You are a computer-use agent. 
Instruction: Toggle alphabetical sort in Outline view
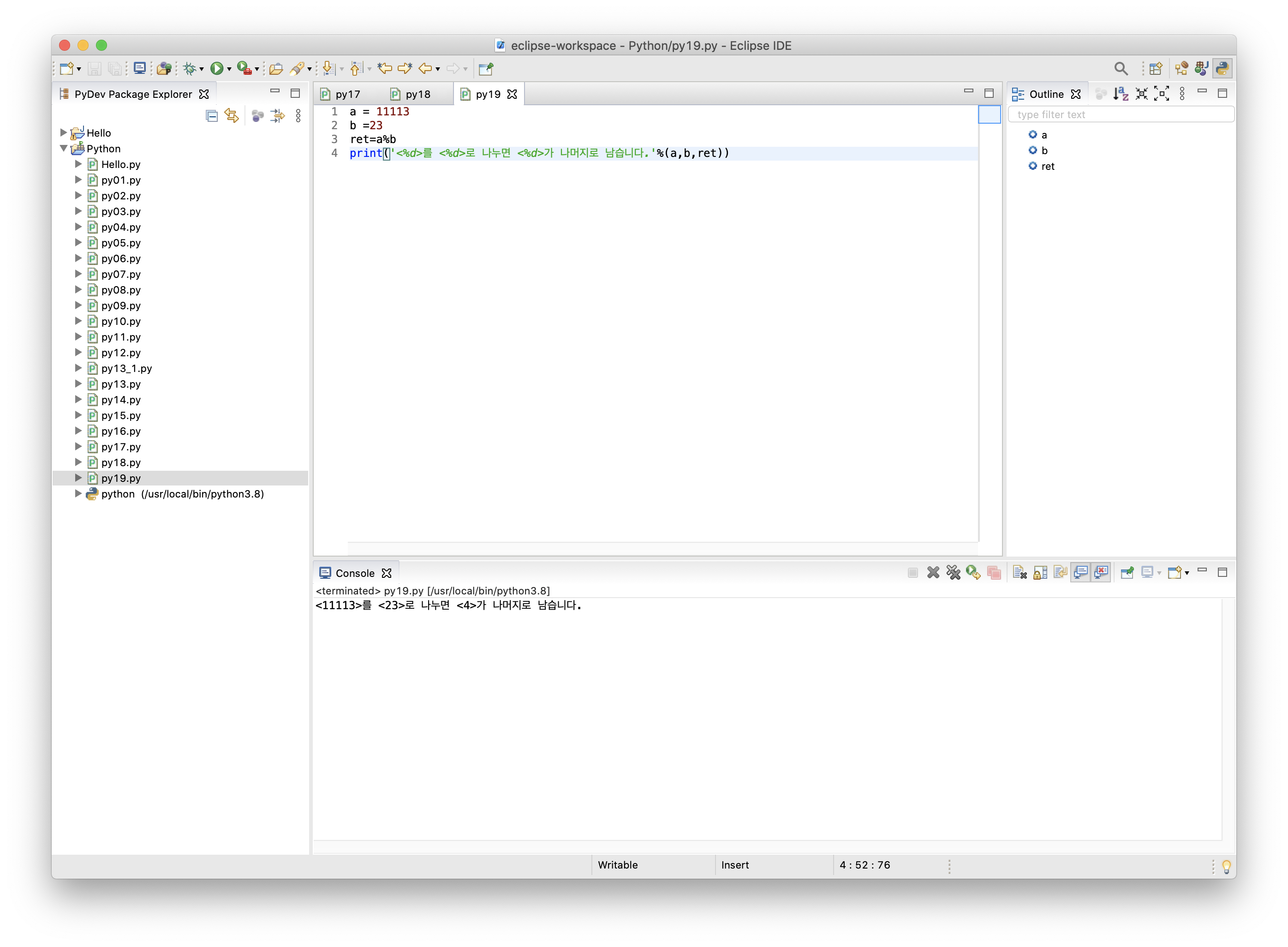click(x=1121, y=94)
